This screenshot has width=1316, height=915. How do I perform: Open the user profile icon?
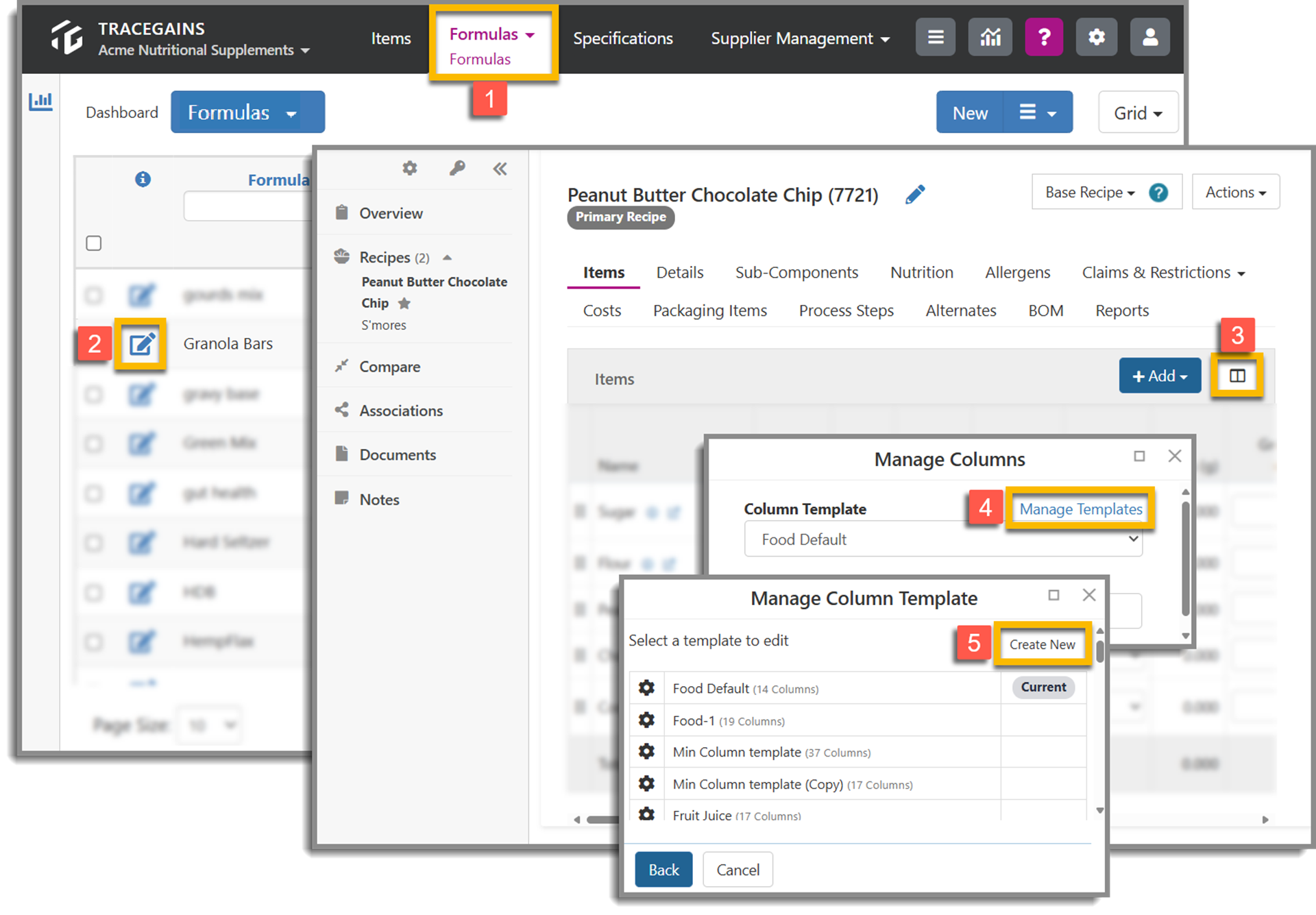click(x=1150, y=37)
